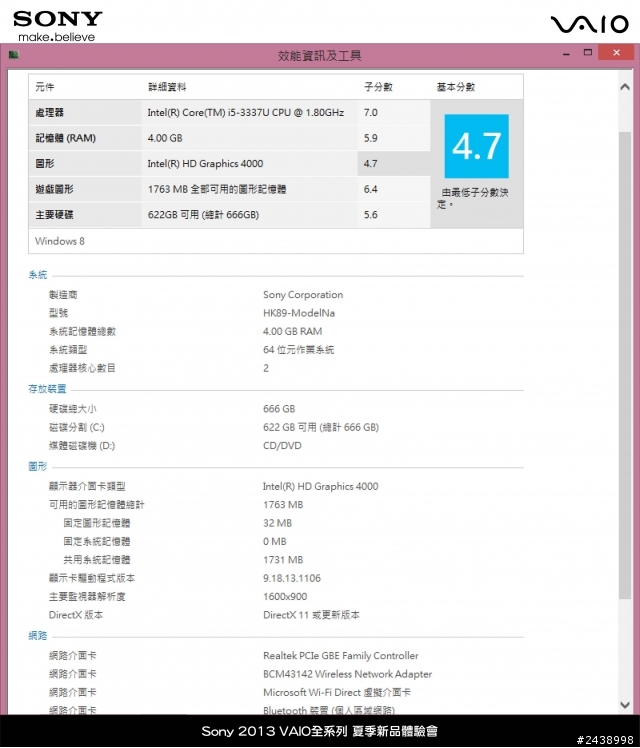Viewport: 640px width, 748px height.
Task: Click the scrollbar up arrow
Action: coord(625,87)
